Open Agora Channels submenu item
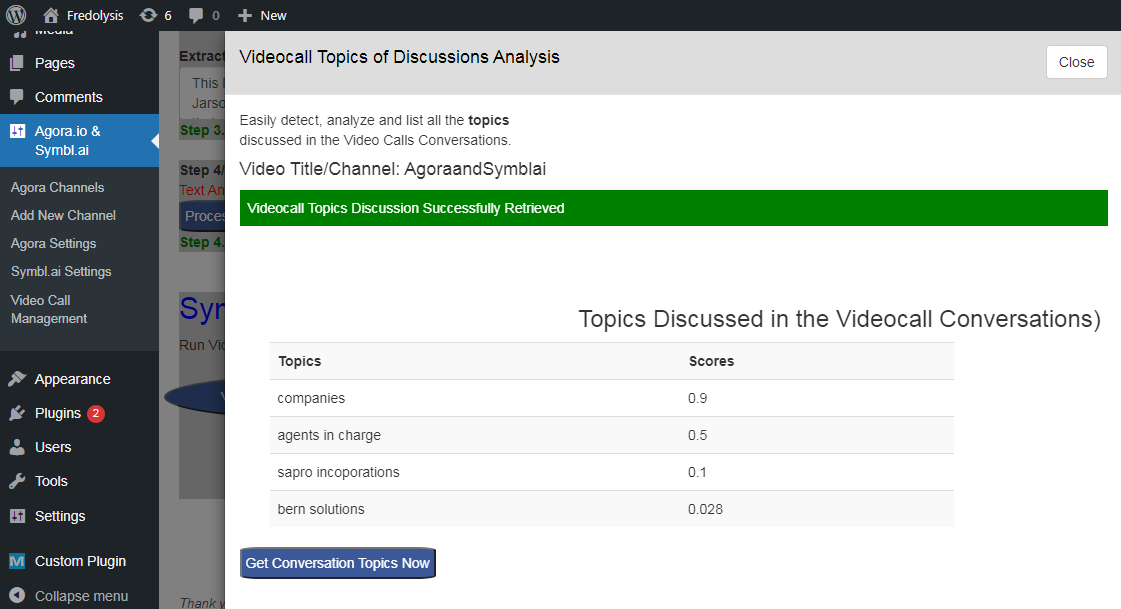The image size is (1121, 609). [57, 187]
